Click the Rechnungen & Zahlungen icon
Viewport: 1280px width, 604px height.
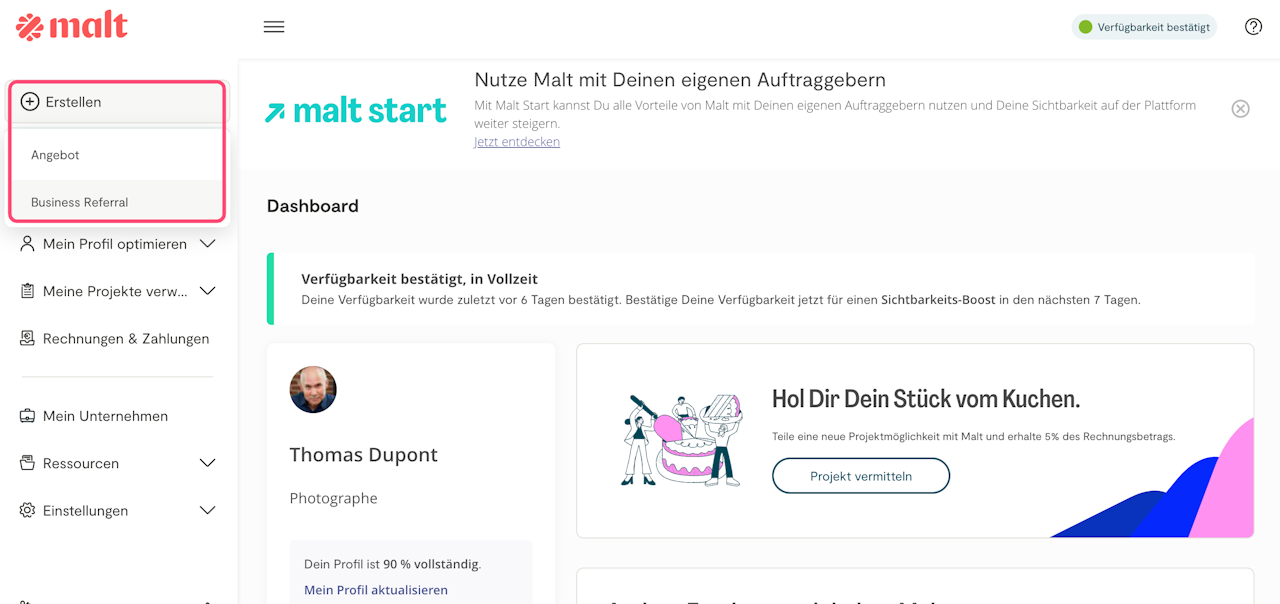[28, 339]
